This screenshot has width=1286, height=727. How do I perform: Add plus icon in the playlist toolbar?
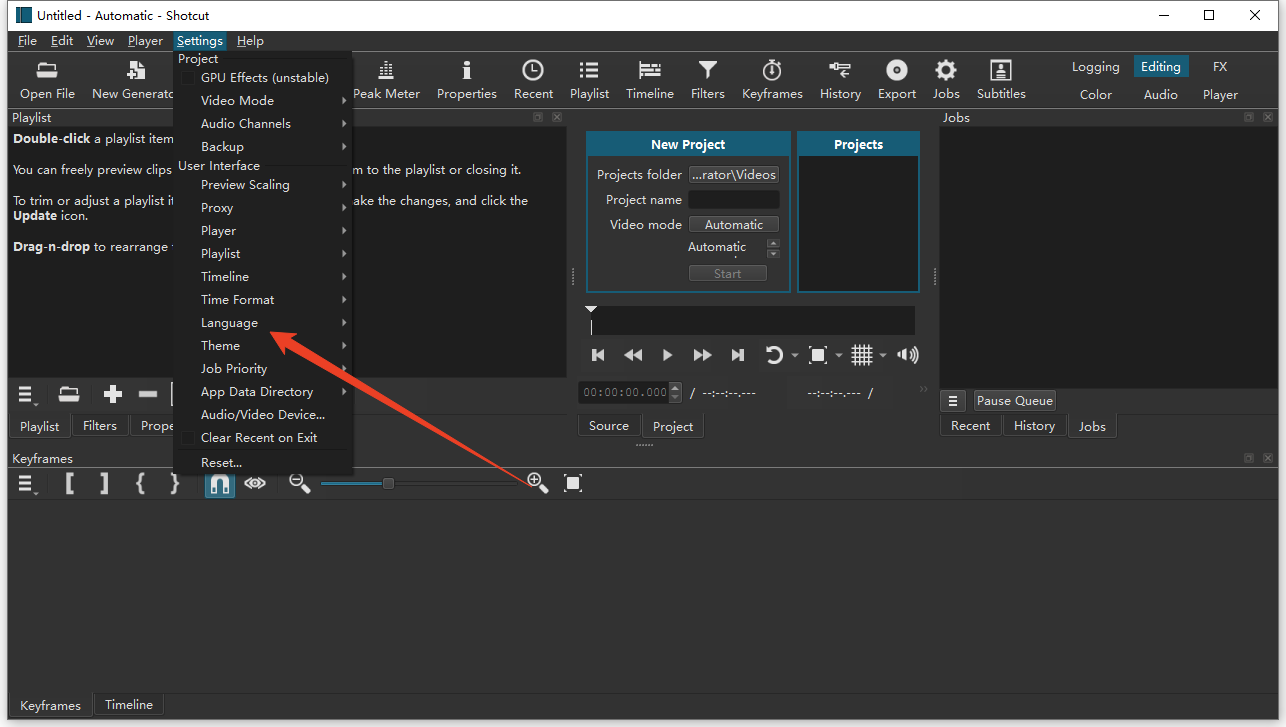pyautogui.click(x=113, y=394)
